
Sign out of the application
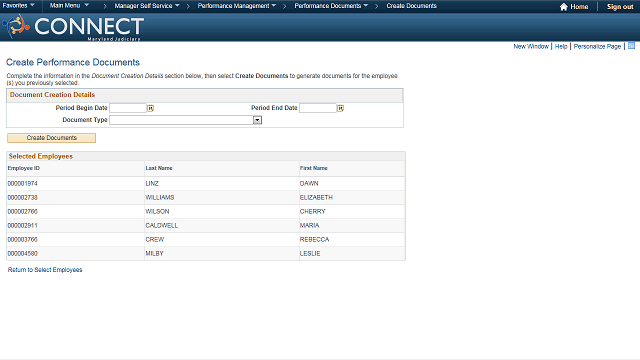pos(620,7)
